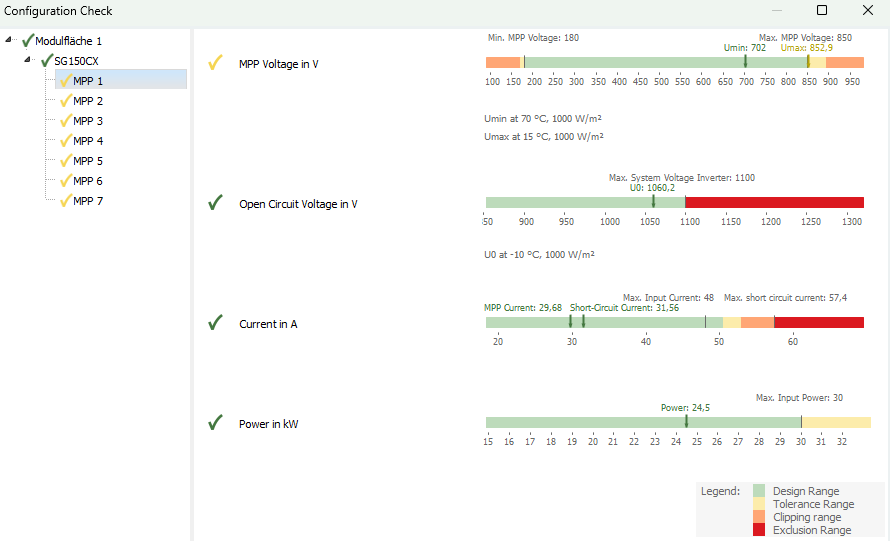Click green checkmark beside Open Circuit Voltage
The width and height of the screenshot is (890, 541).
click(x=215, y=203)
